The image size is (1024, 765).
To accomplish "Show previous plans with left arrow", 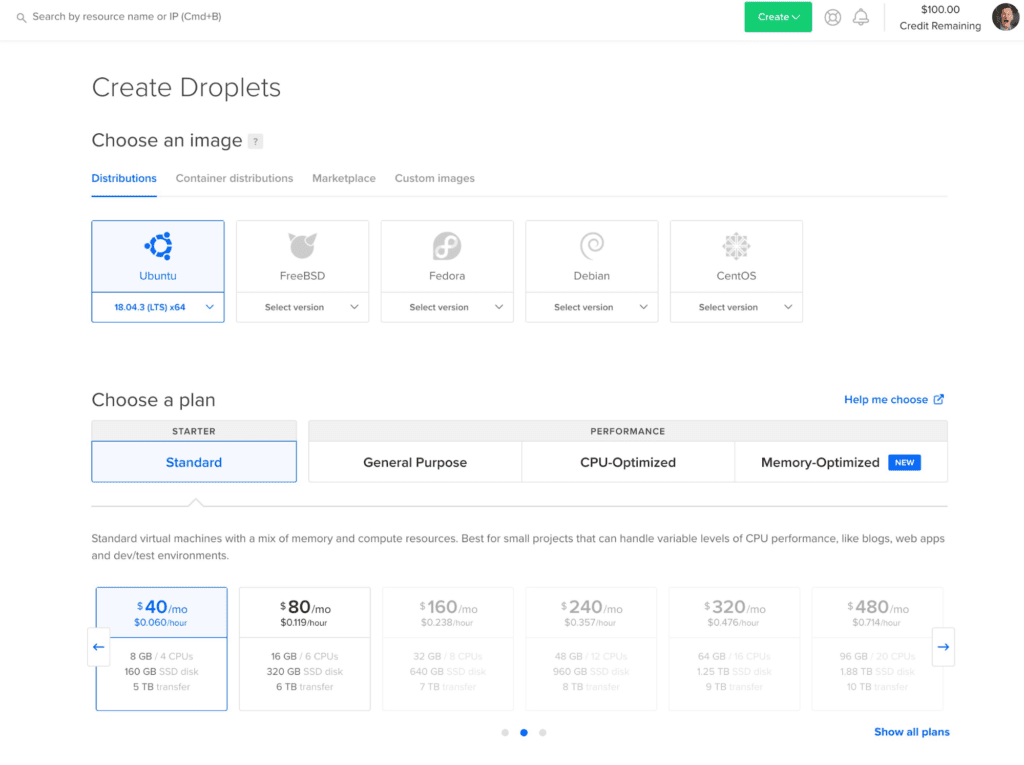I will click(x=99, y=647).
